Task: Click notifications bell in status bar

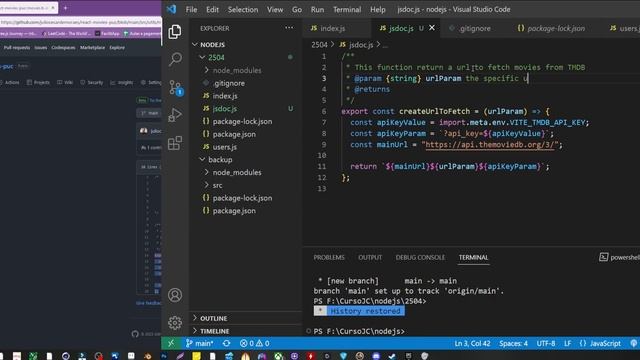Action: click(x=633, y=343)
